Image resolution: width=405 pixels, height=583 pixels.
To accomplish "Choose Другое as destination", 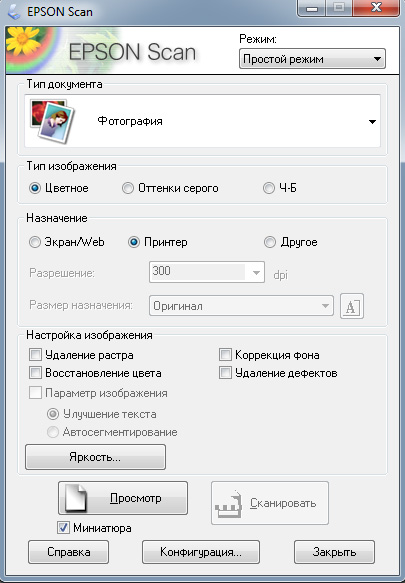I will click(x=270, y=242).
